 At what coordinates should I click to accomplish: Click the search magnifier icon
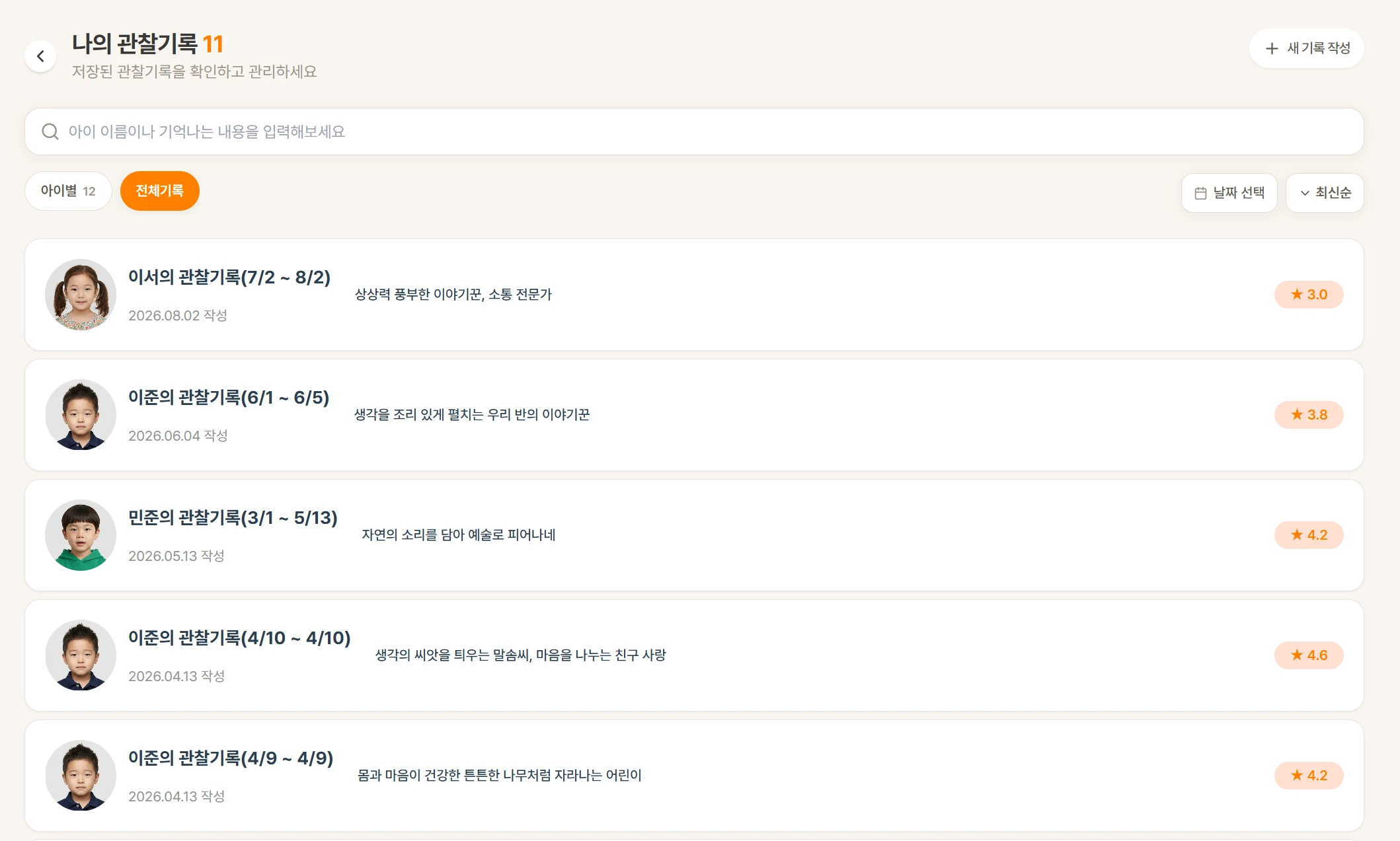tap(50, 131)
